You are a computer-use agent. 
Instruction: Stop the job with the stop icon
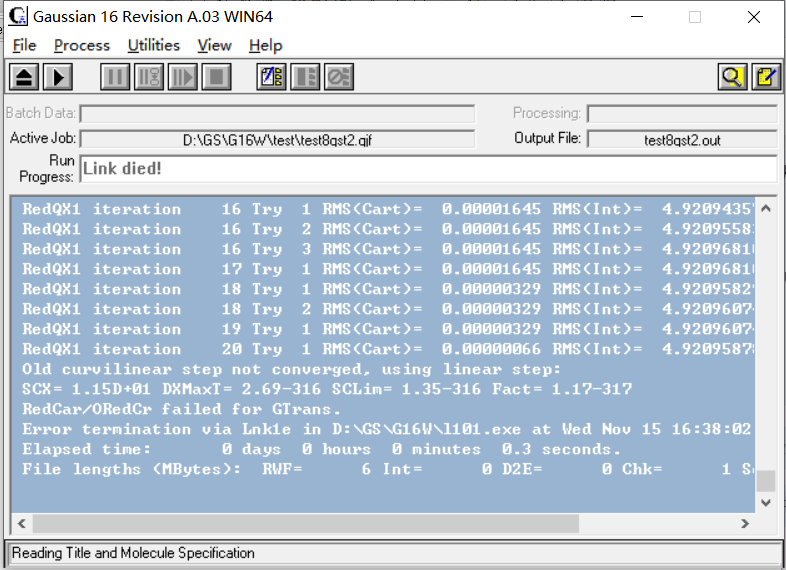coord(217,77)
